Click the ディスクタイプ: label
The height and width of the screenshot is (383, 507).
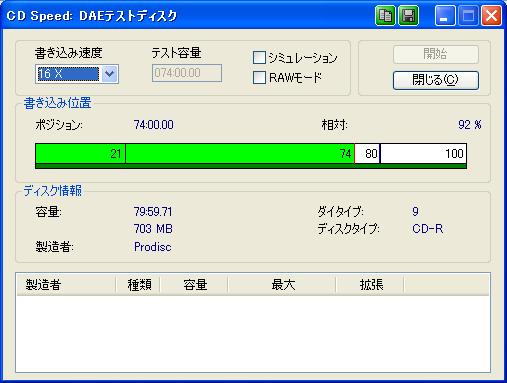(348, 229)
